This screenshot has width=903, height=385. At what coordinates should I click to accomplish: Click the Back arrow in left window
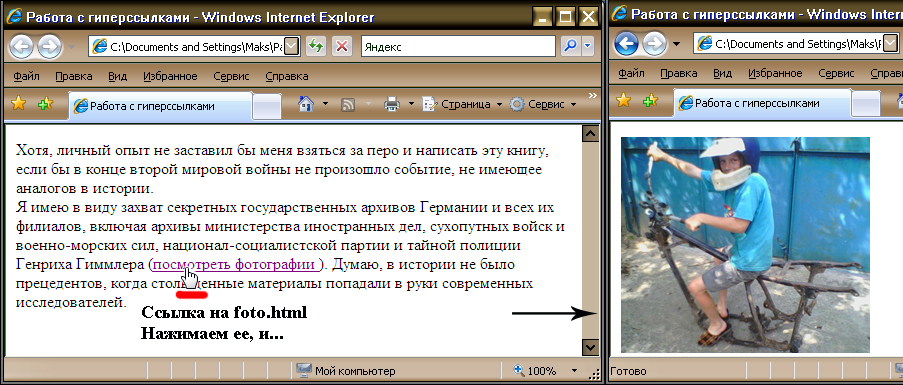(x=21, y=47)
